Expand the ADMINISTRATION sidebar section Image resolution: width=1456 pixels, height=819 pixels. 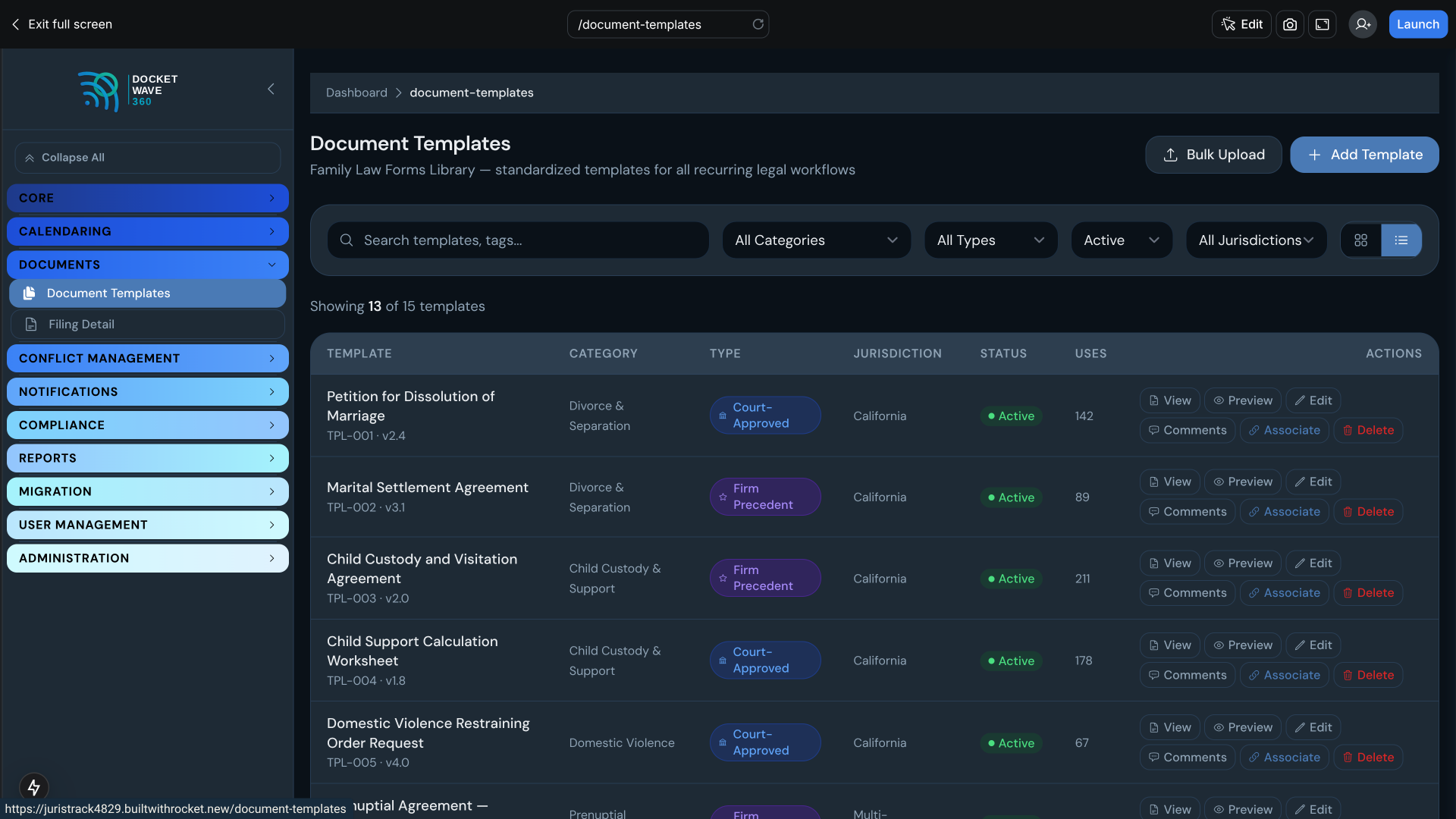[148, 558]
